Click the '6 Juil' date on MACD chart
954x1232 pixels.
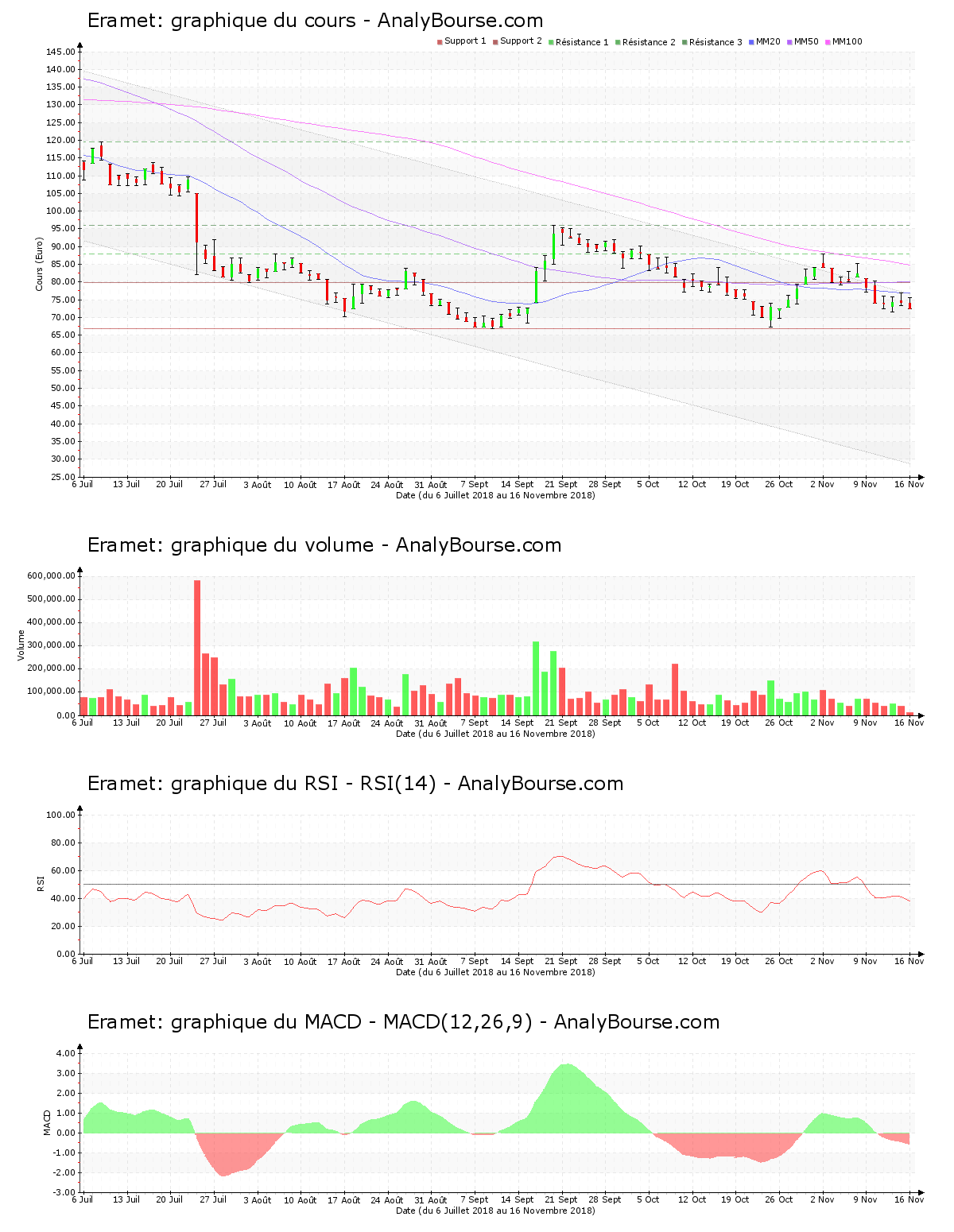(x=83, y=1199)
